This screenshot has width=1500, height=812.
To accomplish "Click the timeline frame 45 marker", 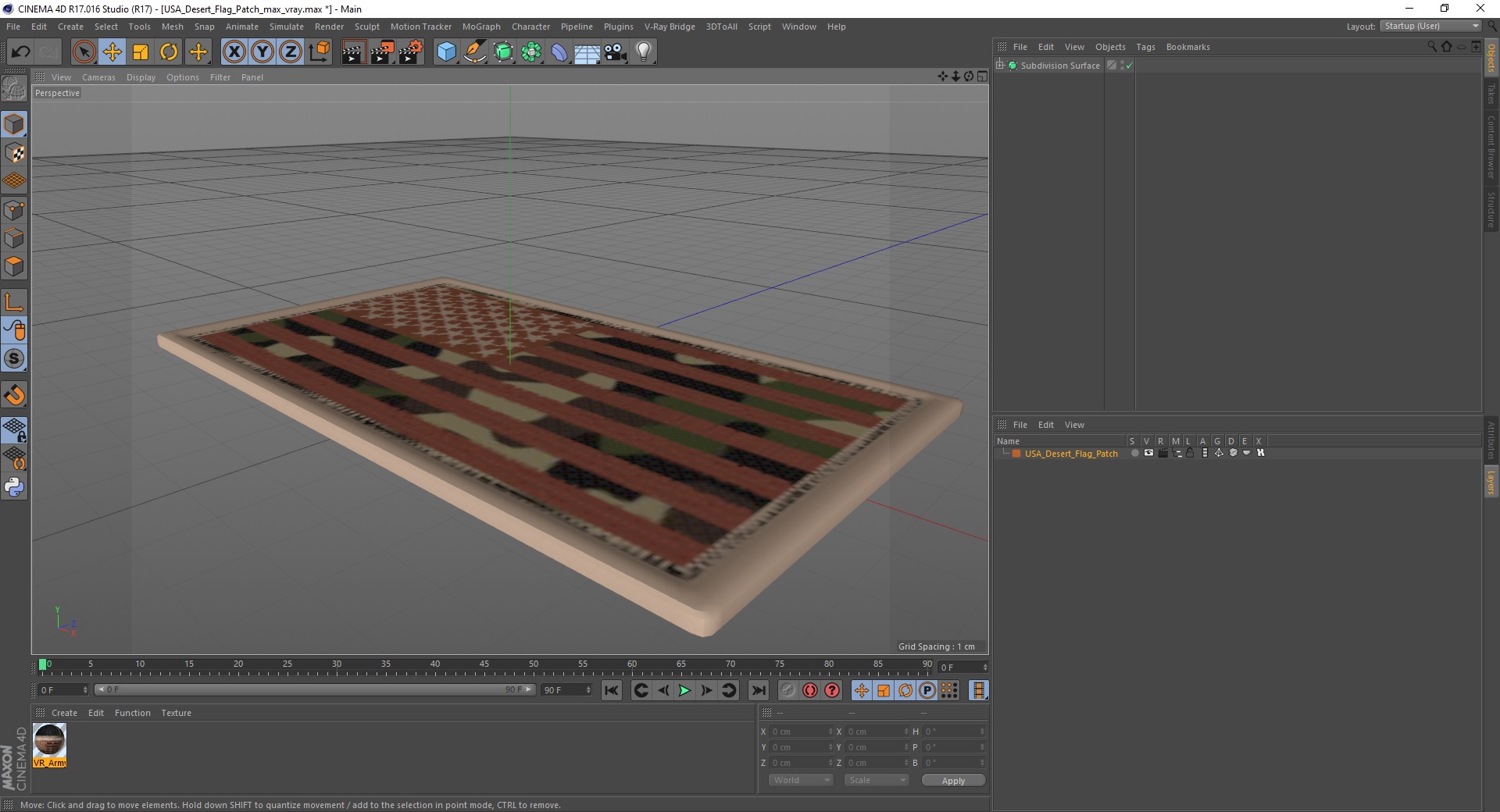I will [484, 666].
